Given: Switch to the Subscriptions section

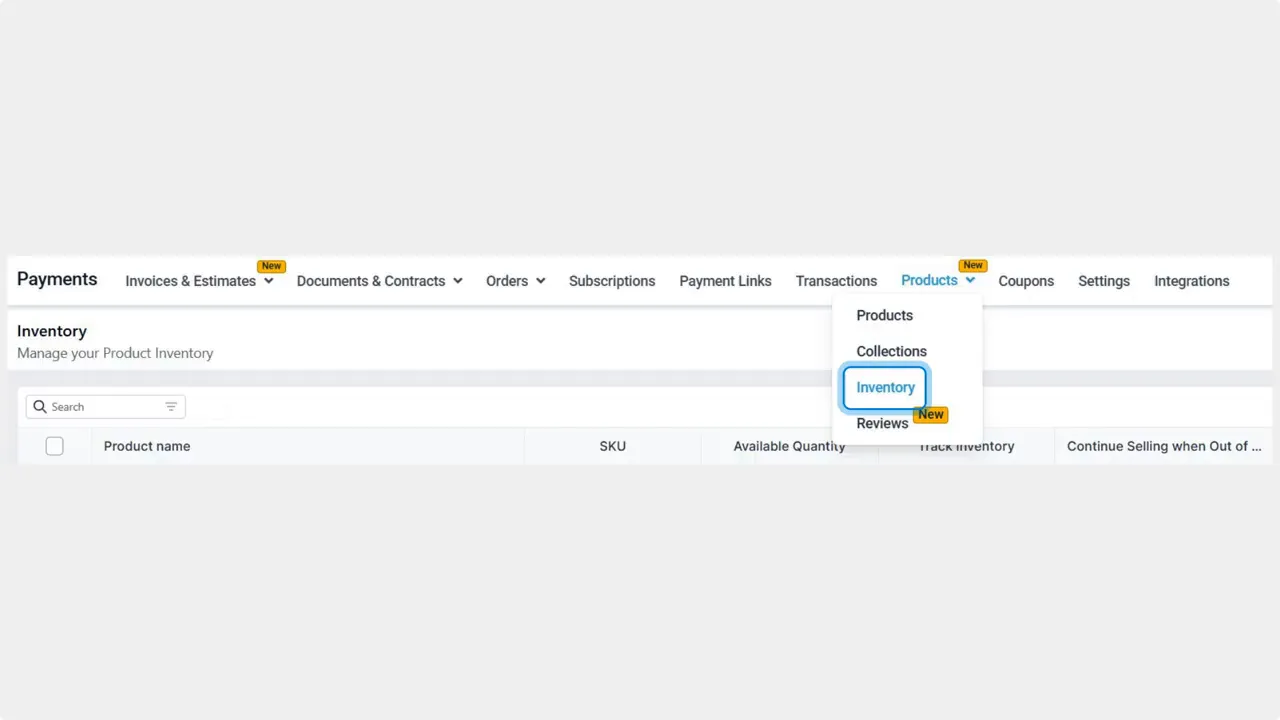Looking at the screenshot, I should [x=612, y=281].
